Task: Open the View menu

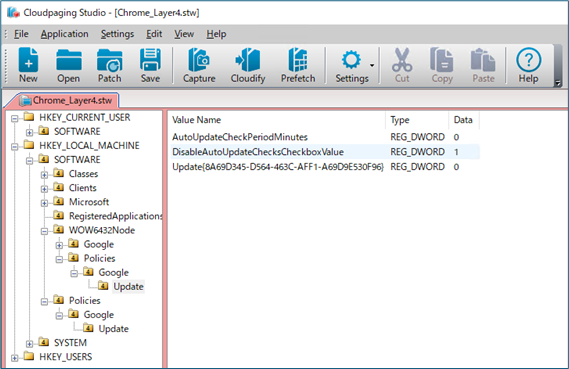Action: 184,34
